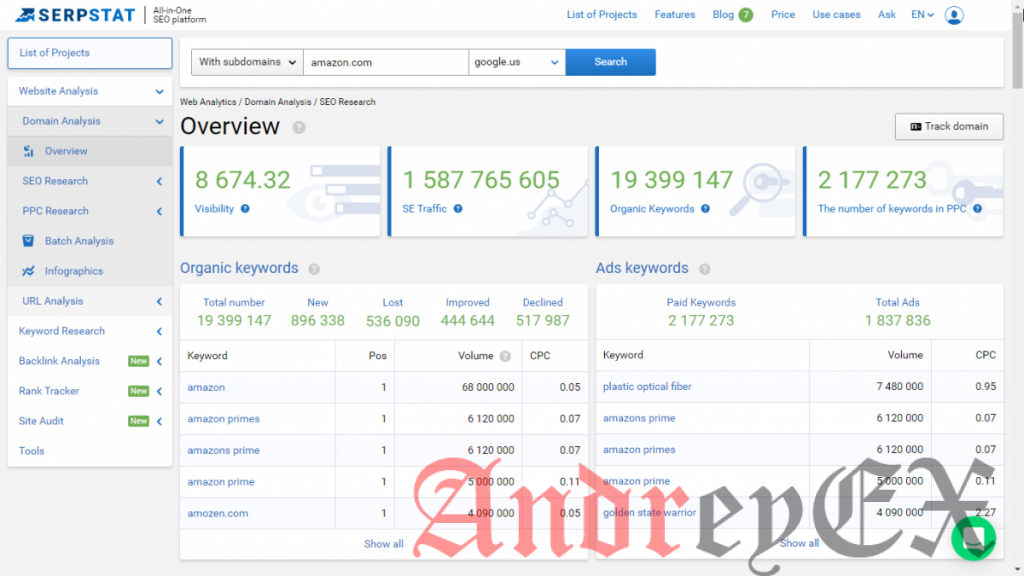The width and height of the screenshot is (1024, 576).
Task: Open the With subdomains dropdown
Action: (247, 62)
